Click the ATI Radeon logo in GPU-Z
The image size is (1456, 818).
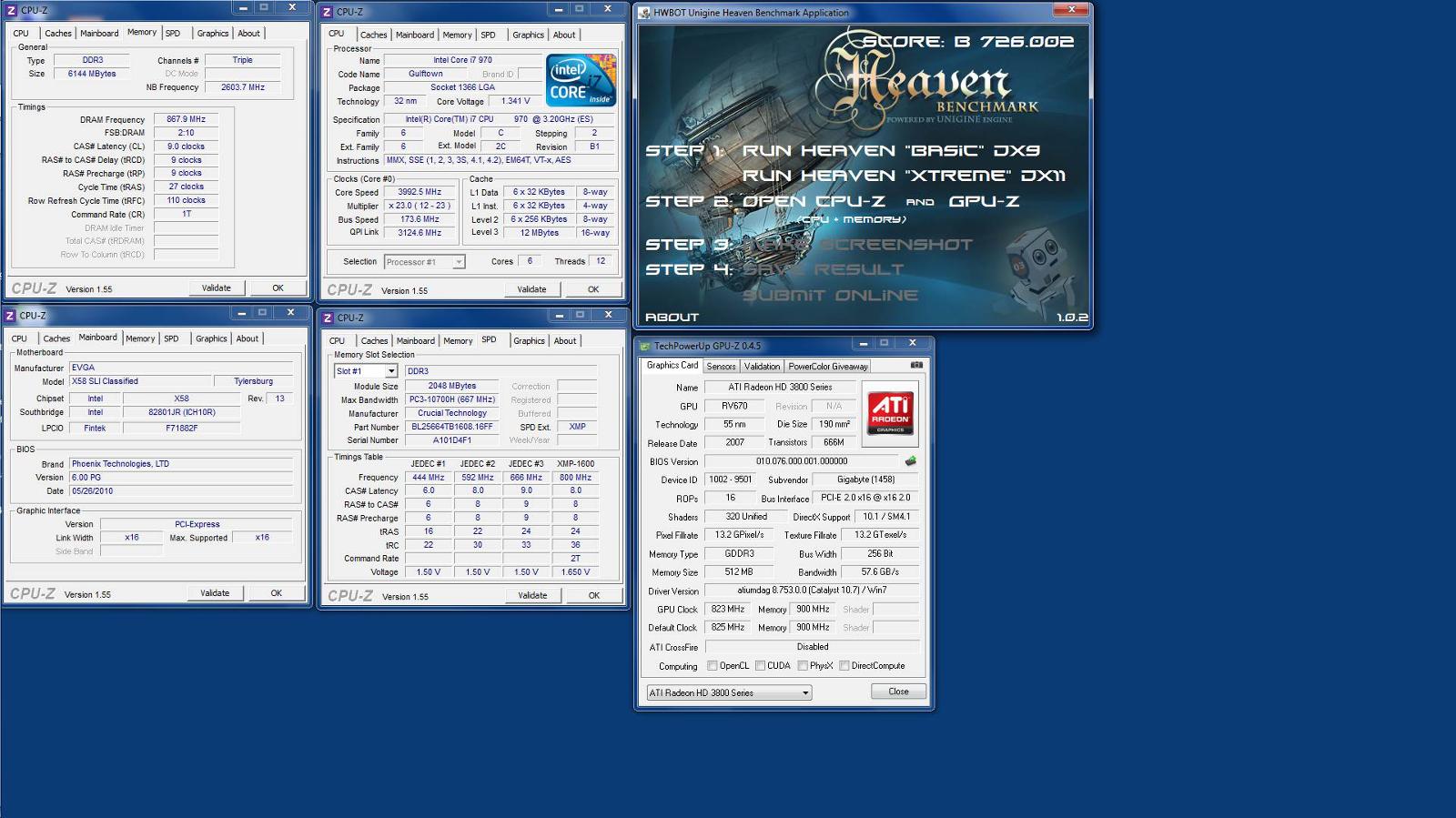pos(890,412)
